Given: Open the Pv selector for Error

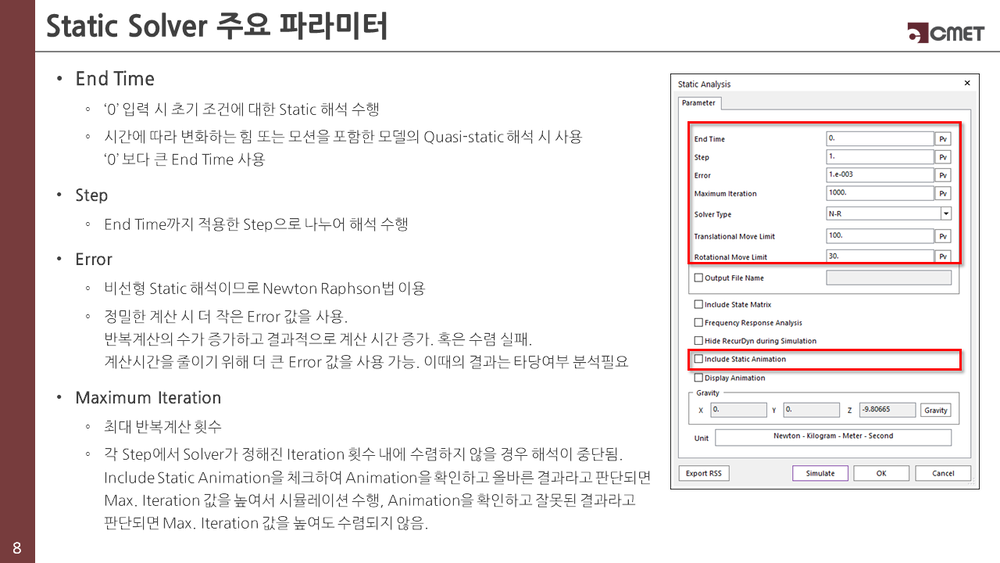Looking at the screenshot, I should point(942,175).
